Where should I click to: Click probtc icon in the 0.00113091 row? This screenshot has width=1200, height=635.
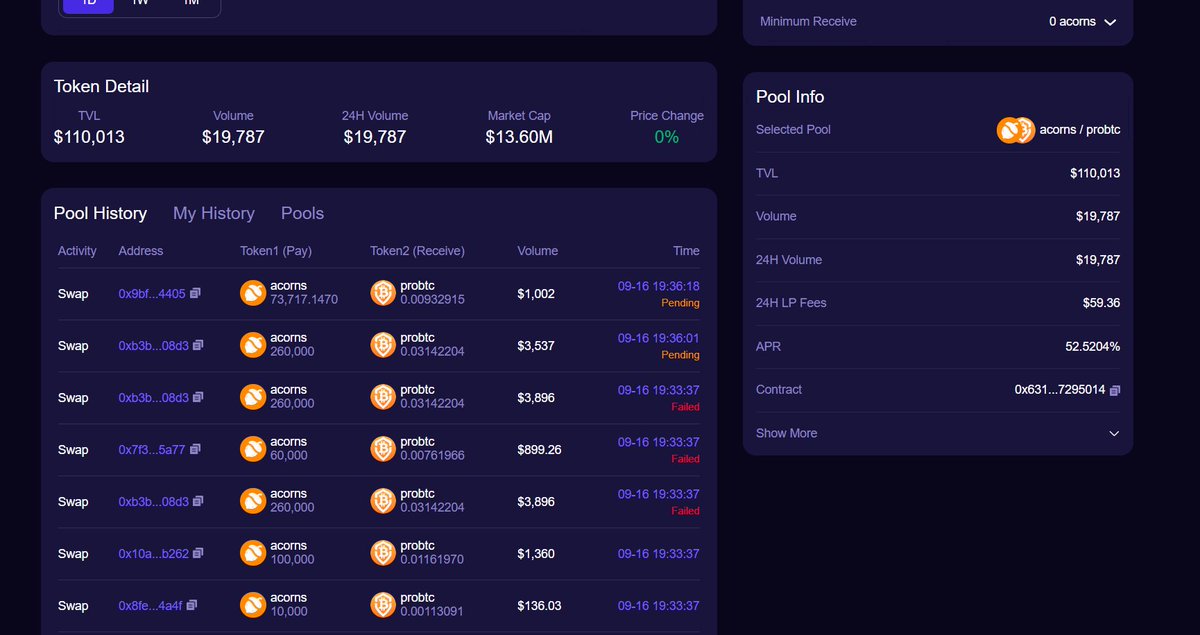pos(383,605)
